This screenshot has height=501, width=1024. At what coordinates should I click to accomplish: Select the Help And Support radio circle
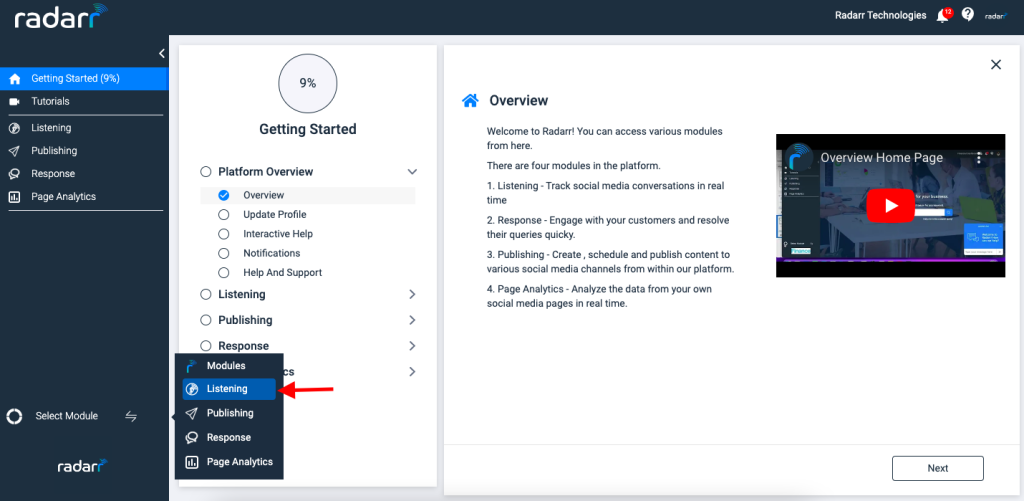[224, 273]
